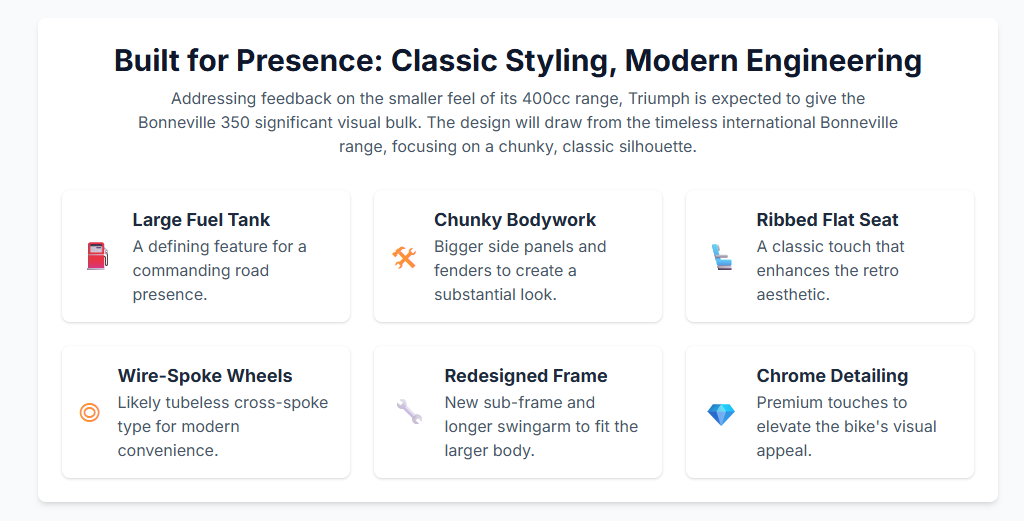Image resolution: width=1024 pixels, height=521 pixels.
Task: Click the 'tubeless cross-spoke type' description
Action: coord(223,426)
